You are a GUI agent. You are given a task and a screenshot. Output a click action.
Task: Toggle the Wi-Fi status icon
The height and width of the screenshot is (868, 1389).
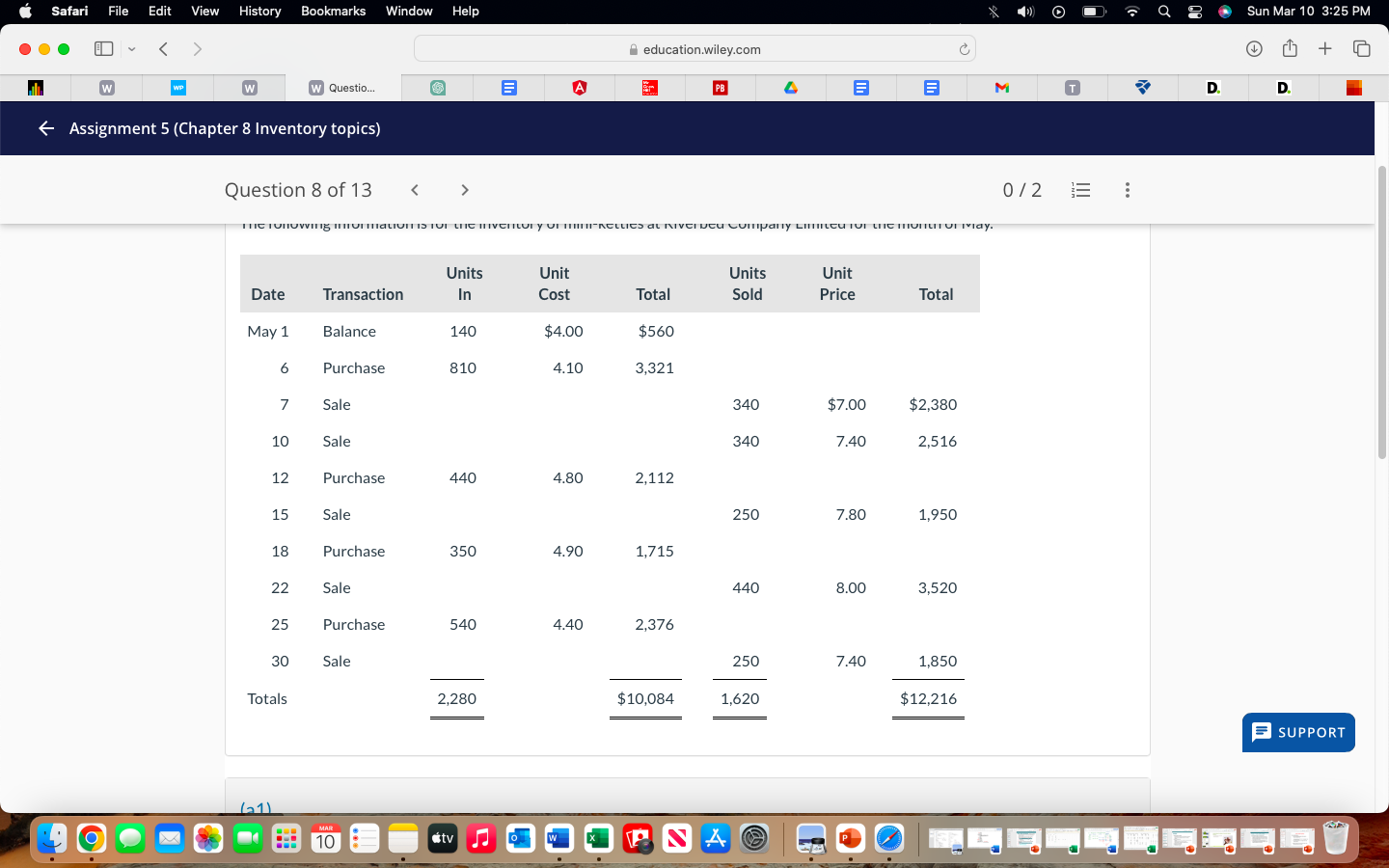(x=1130, y=12)
